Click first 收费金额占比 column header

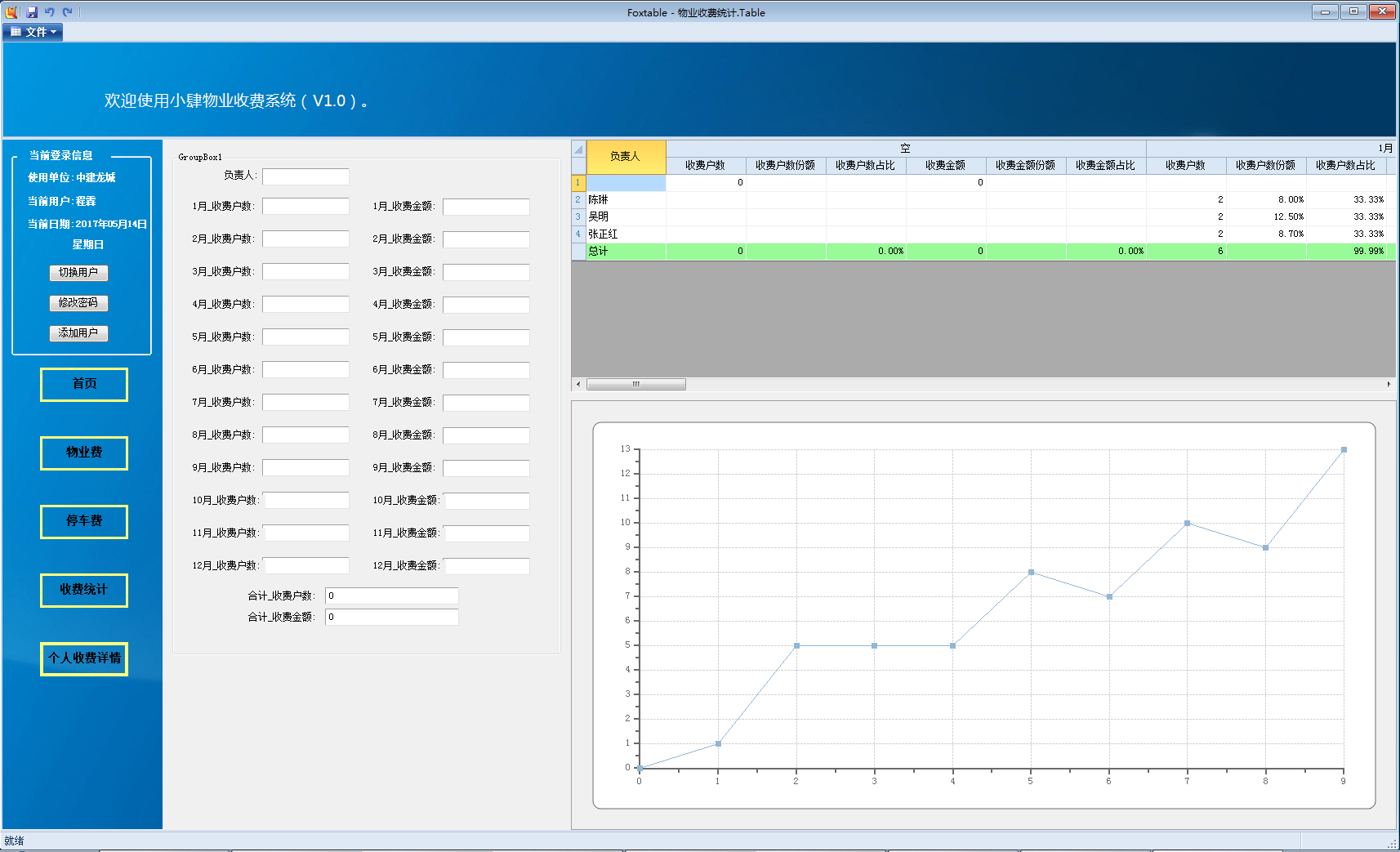tap(1106, 166)
